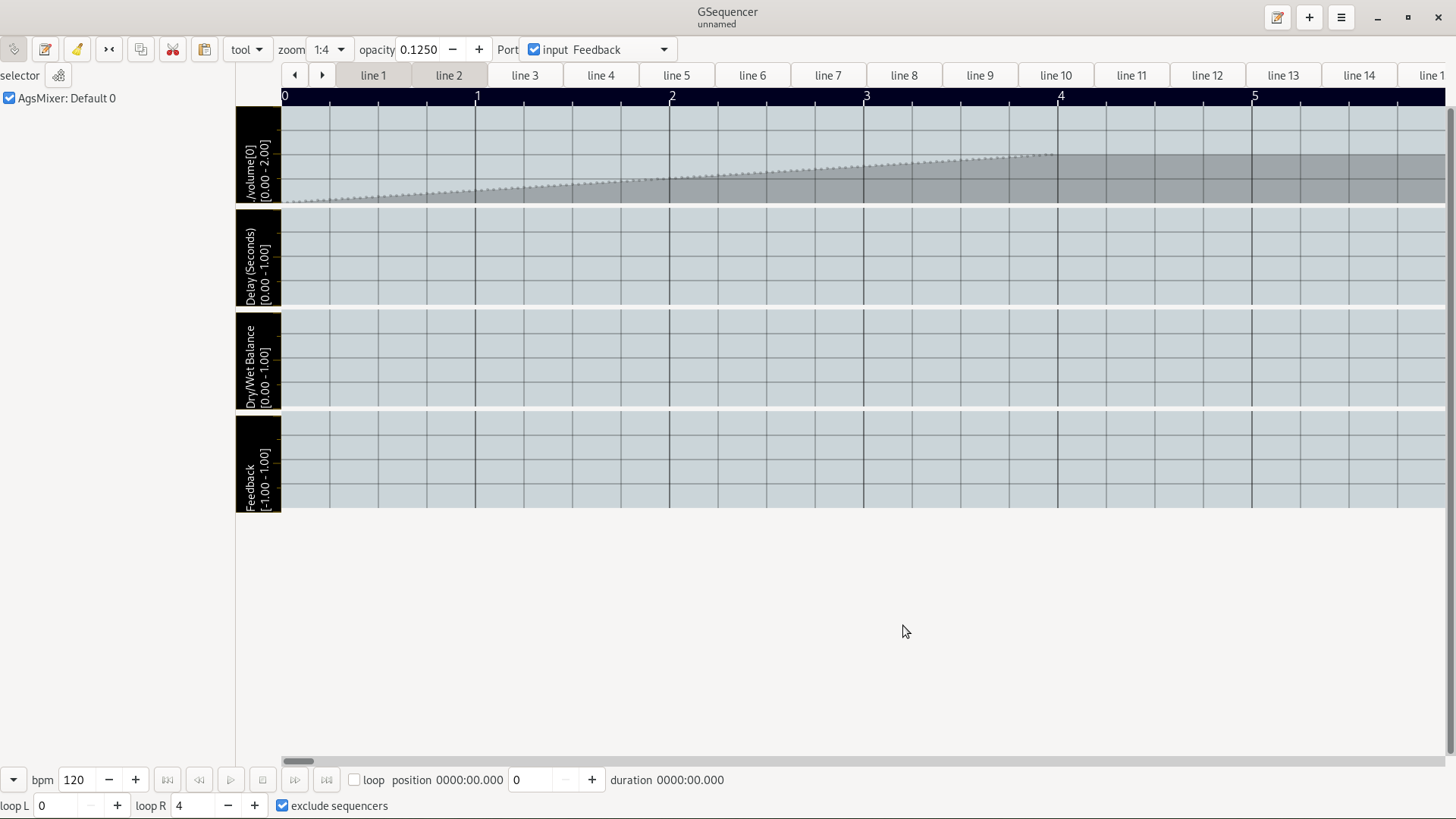Copy the selected automation

(x=140, y=49)
